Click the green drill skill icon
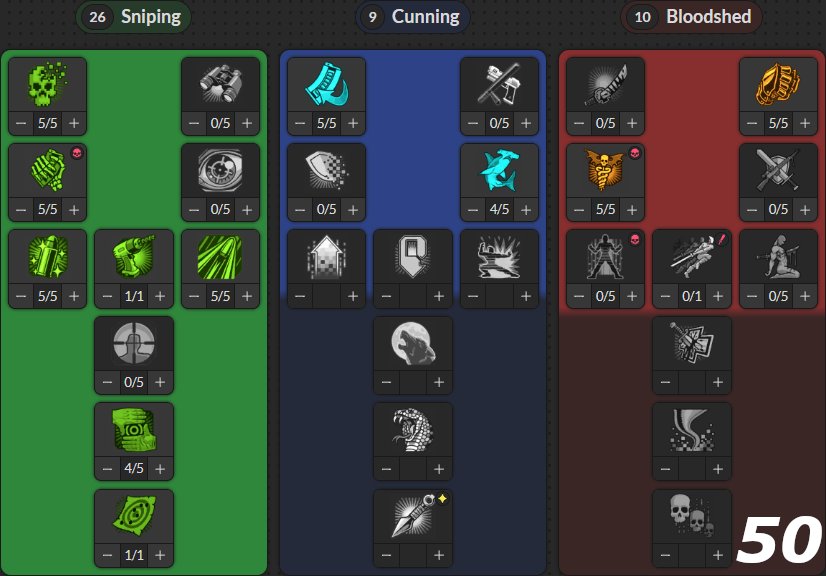The height and width of the screenshot is (576, 826). click(x=134, y=257)
